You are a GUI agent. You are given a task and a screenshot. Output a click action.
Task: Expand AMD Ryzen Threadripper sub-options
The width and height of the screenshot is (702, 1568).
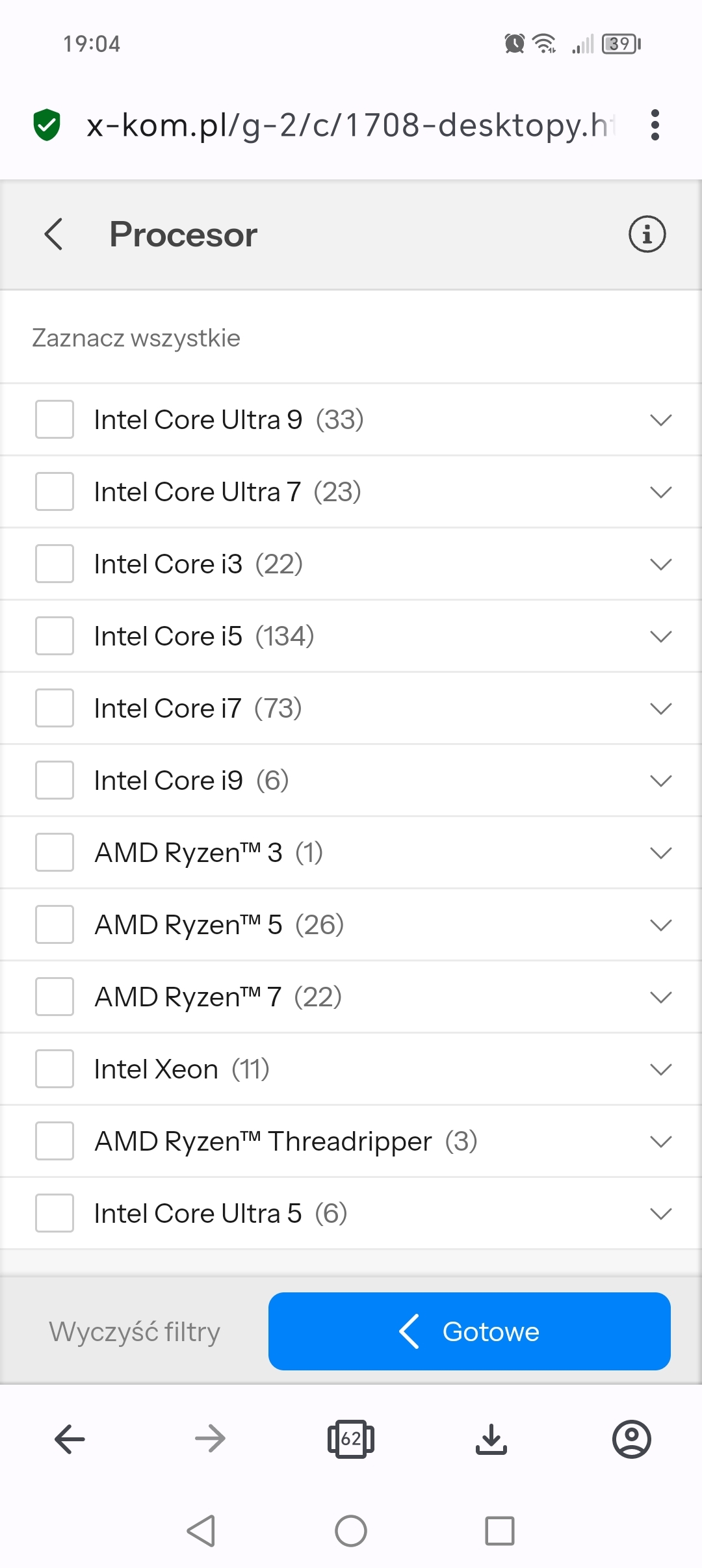(660, 1142)
